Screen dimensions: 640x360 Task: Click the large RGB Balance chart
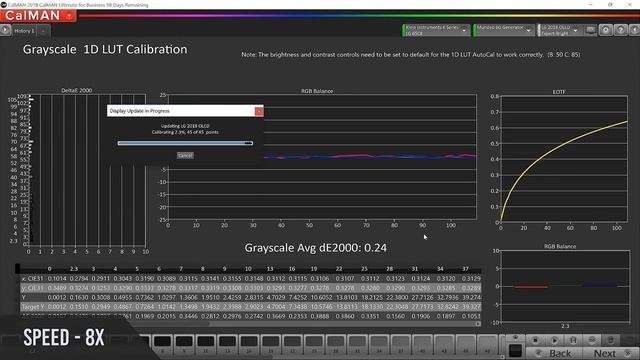point(322,157)
